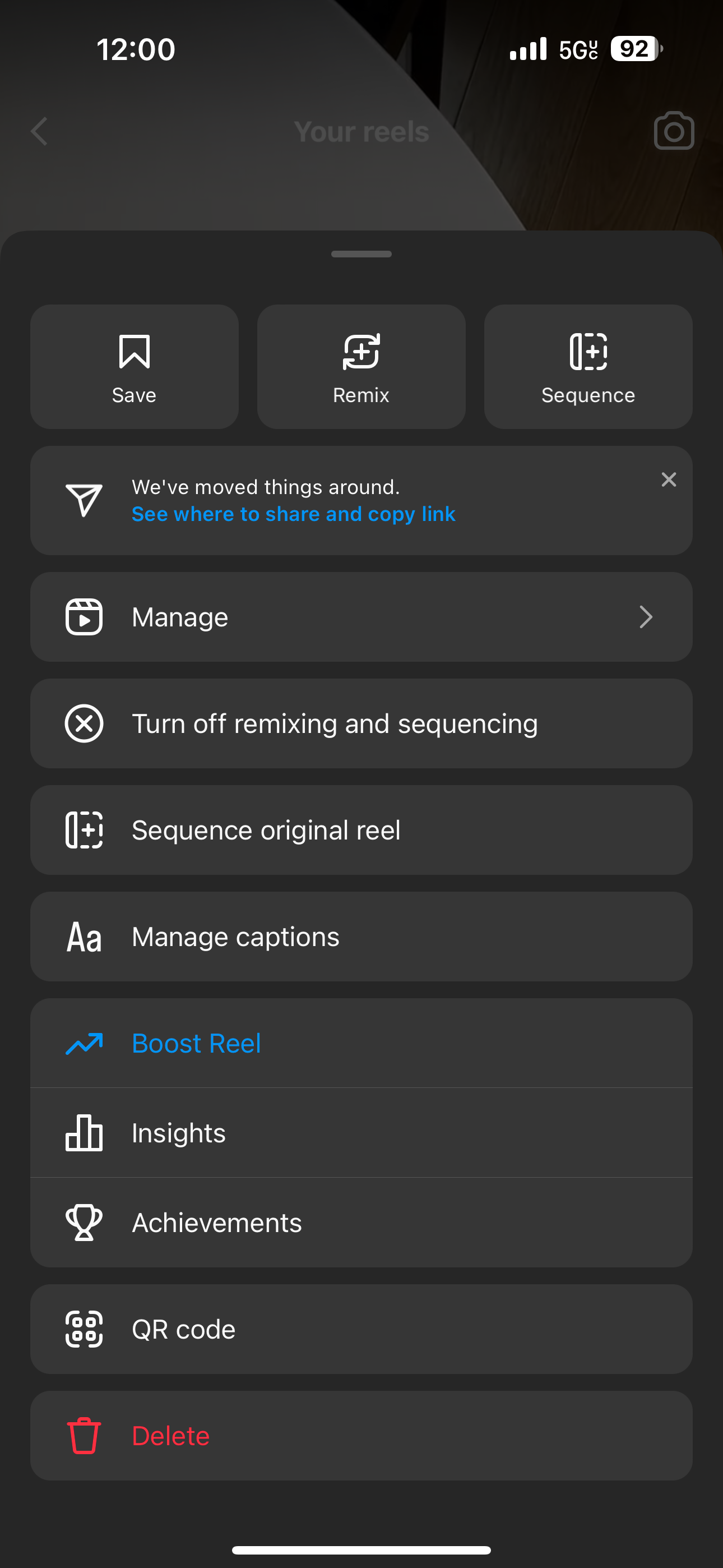Tap the paper plane share icon
The height and width of the screenshot is (1568, 723).
(84, 500)
